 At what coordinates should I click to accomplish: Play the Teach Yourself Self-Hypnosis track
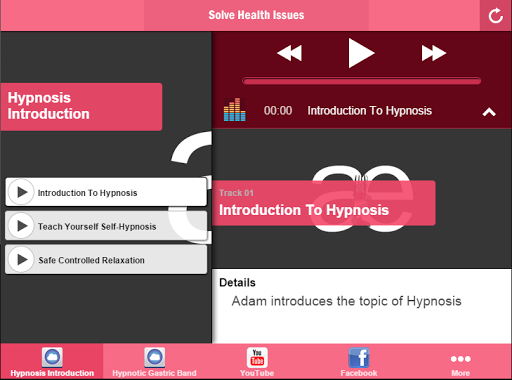[21, 226]
